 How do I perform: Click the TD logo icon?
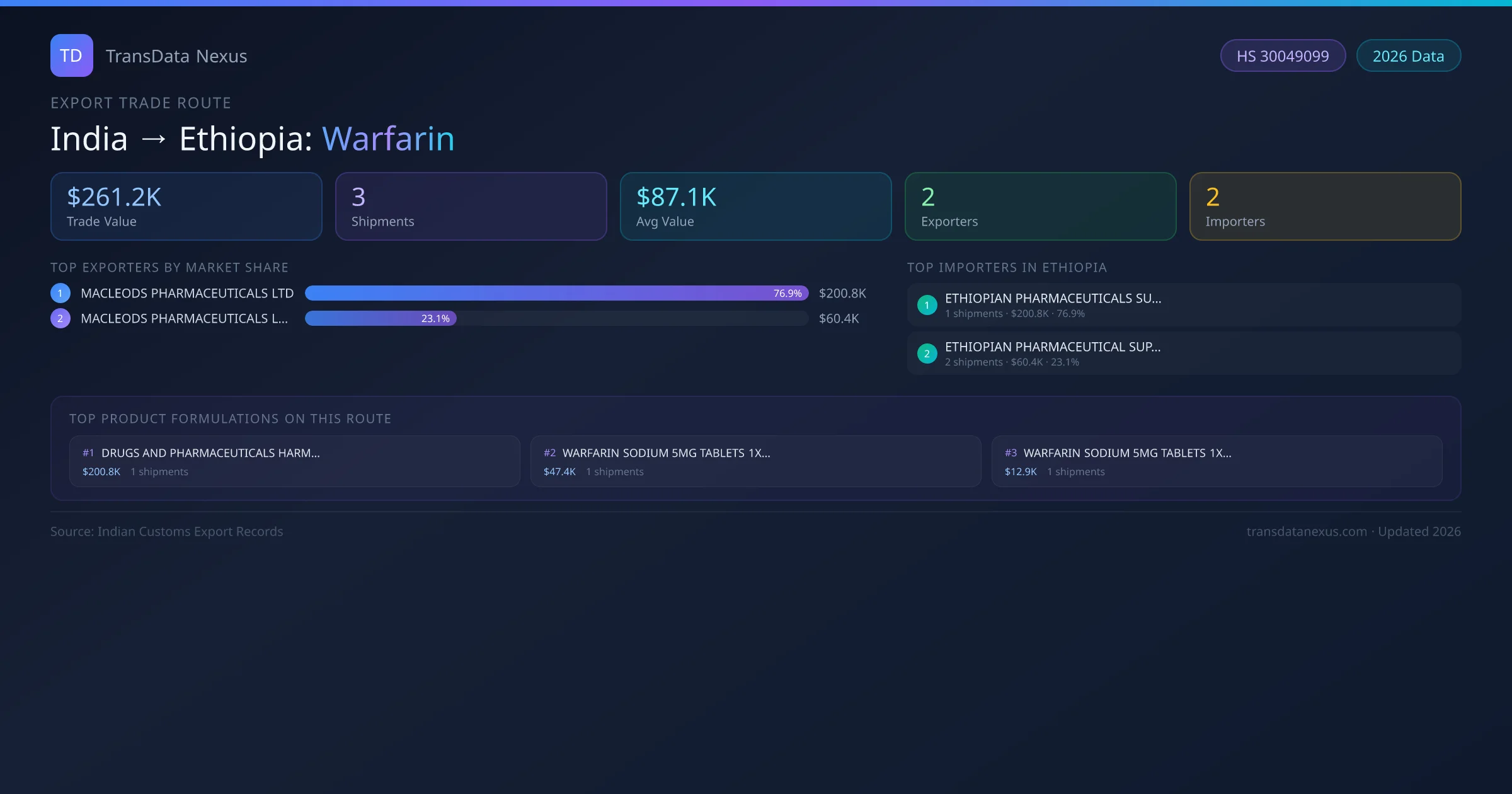pyautogui.click(x=71, y=55)
